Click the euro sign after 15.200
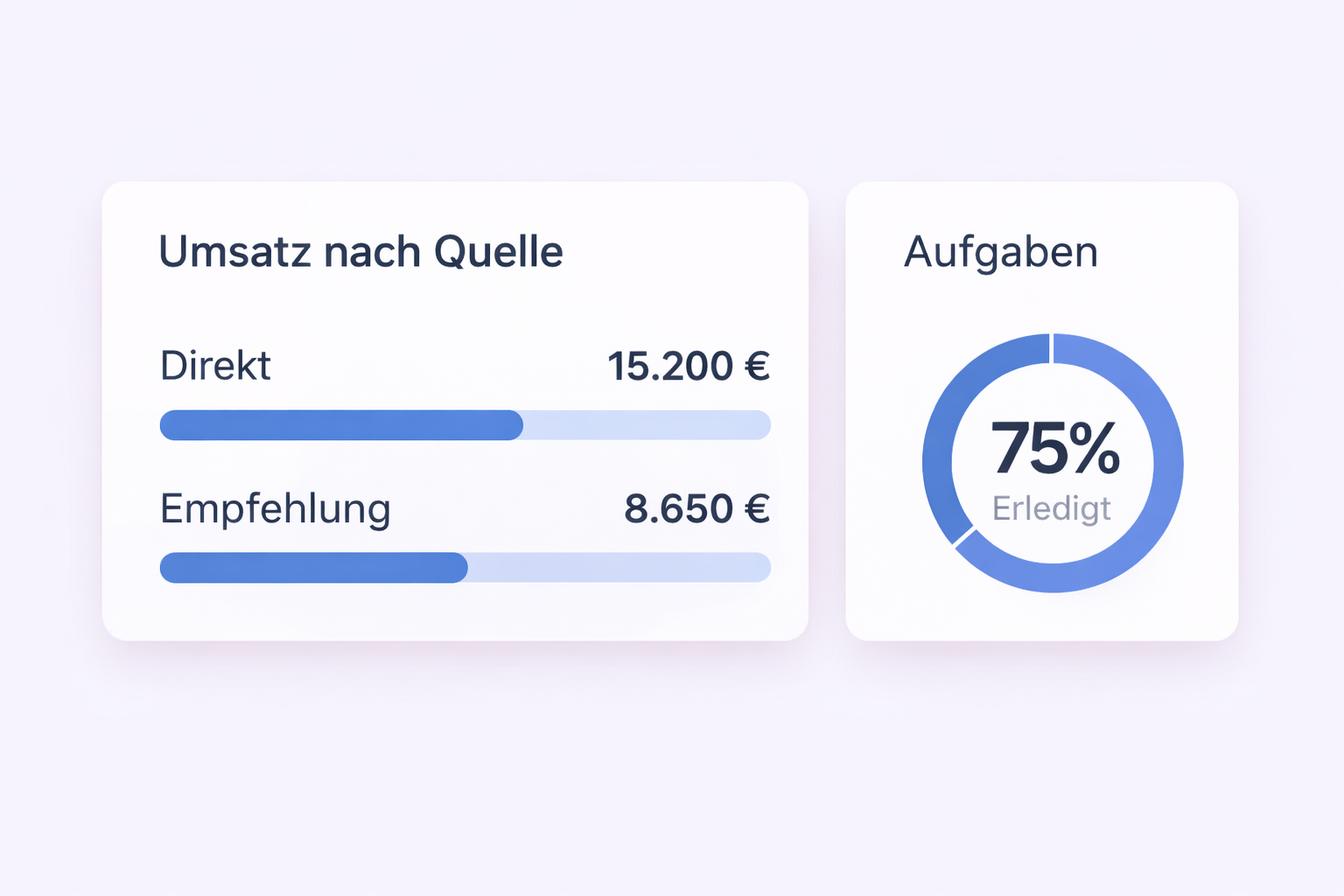Viewport: 1344px width, 896px height. tap(757, 367)
